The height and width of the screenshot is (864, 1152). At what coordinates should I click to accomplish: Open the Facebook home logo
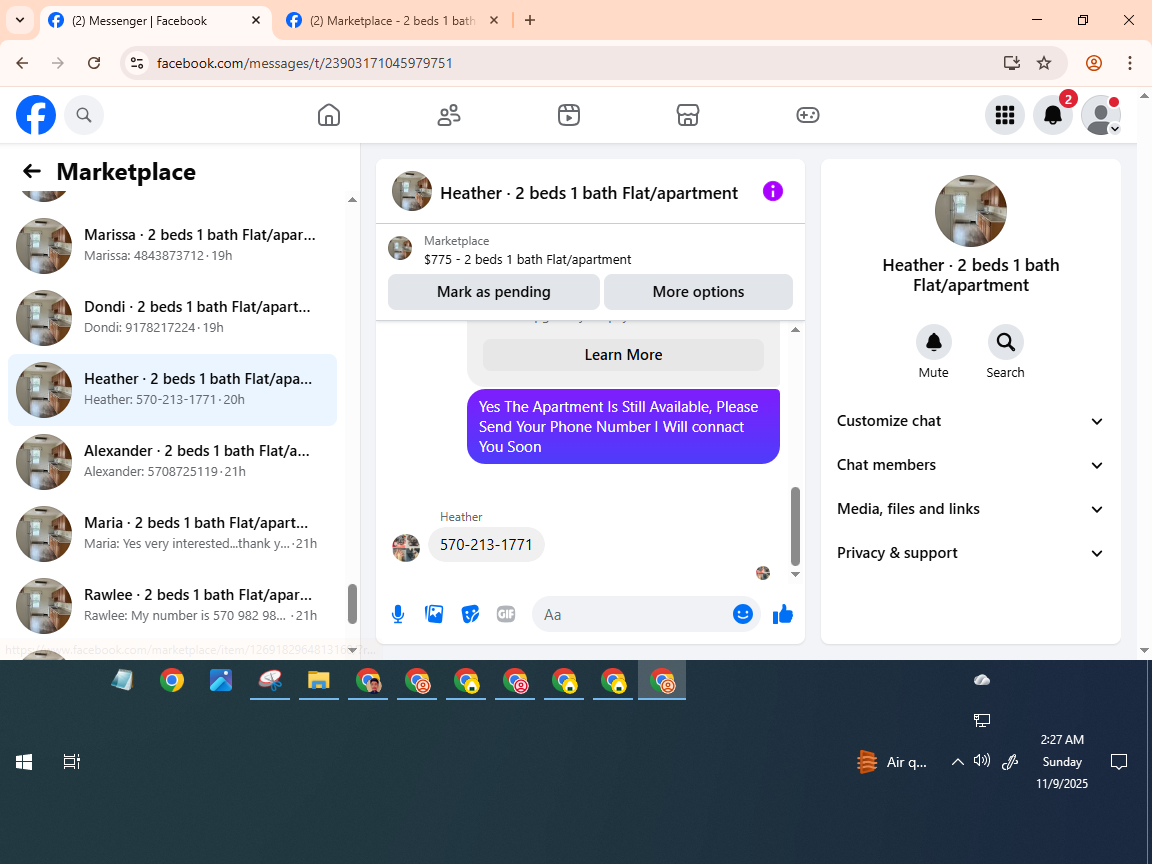coord(36,115)
